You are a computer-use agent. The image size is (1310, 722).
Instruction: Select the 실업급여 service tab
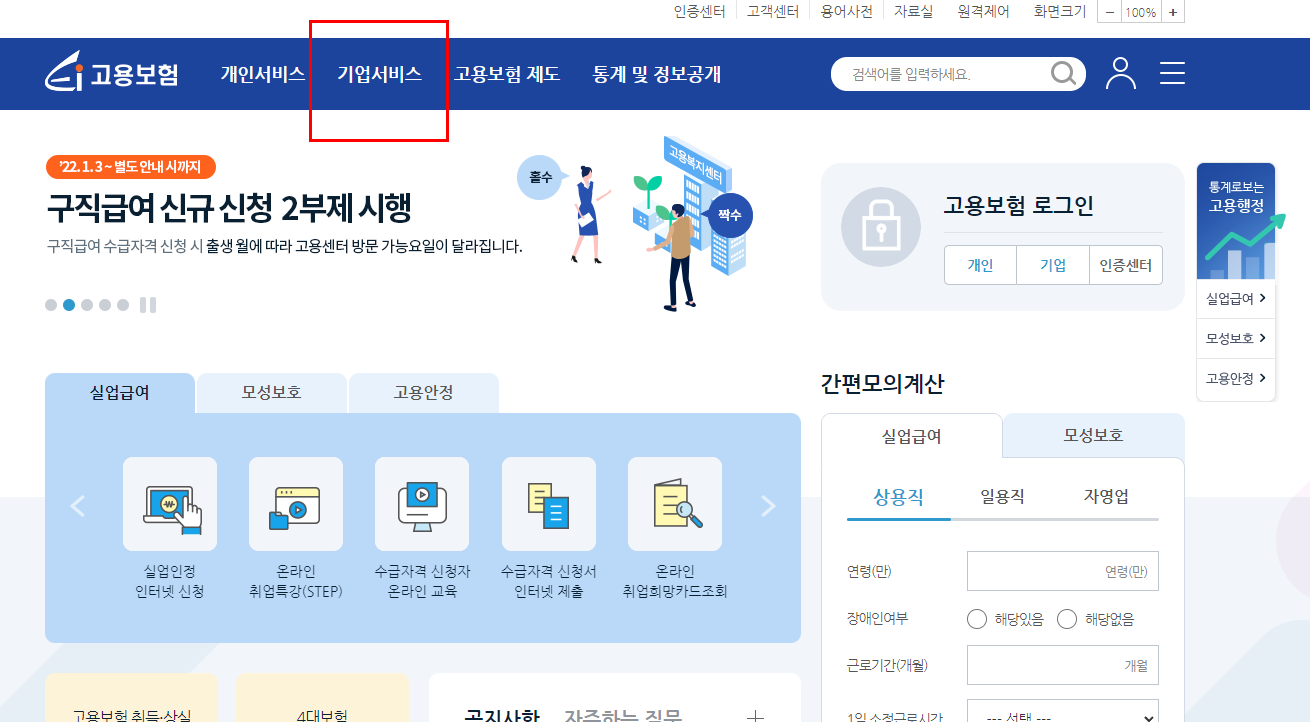click(x=120, y=393)
